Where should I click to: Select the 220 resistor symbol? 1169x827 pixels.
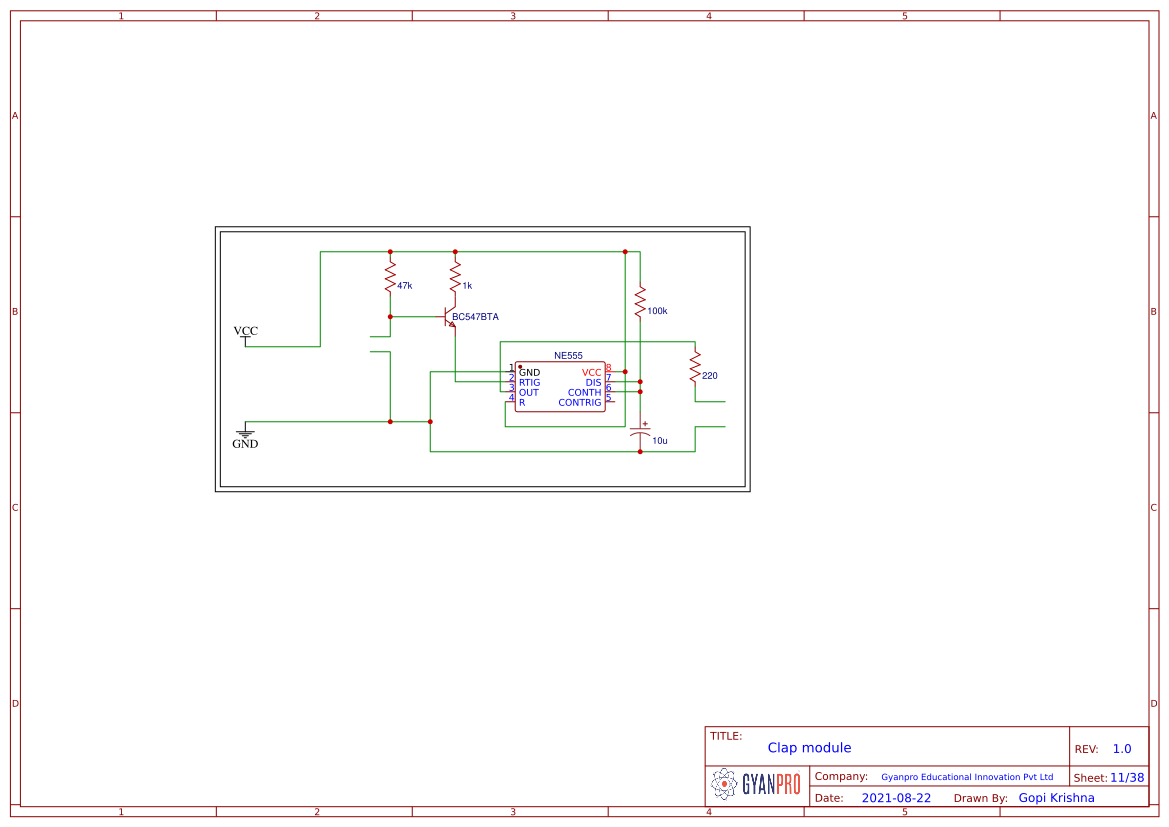[694, 368]
